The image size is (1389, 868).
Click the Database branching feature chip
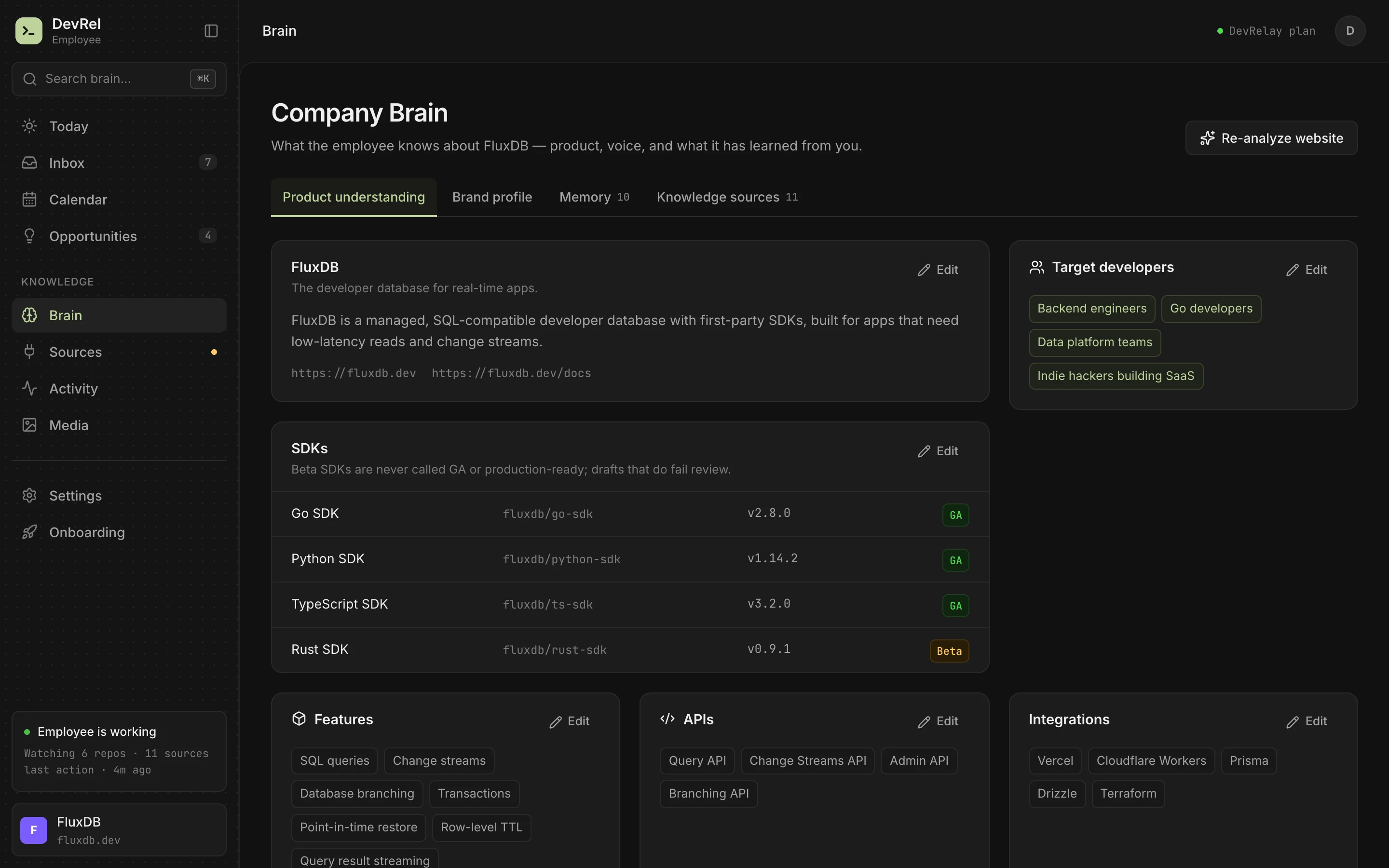pos(357,794)
